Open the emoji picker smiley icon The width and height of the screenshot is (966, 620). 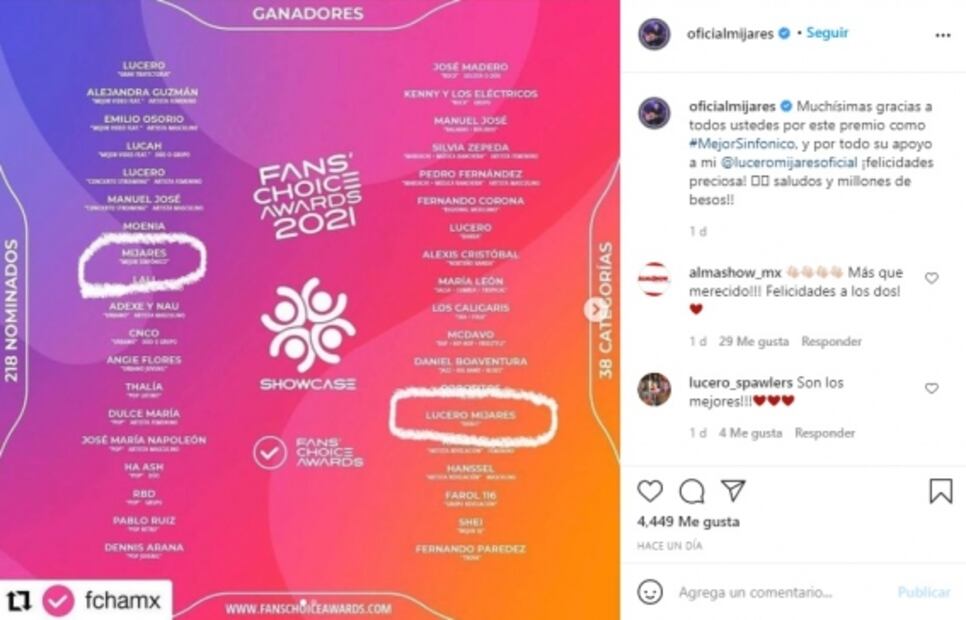pyautogui.click(x=650, y=592)
